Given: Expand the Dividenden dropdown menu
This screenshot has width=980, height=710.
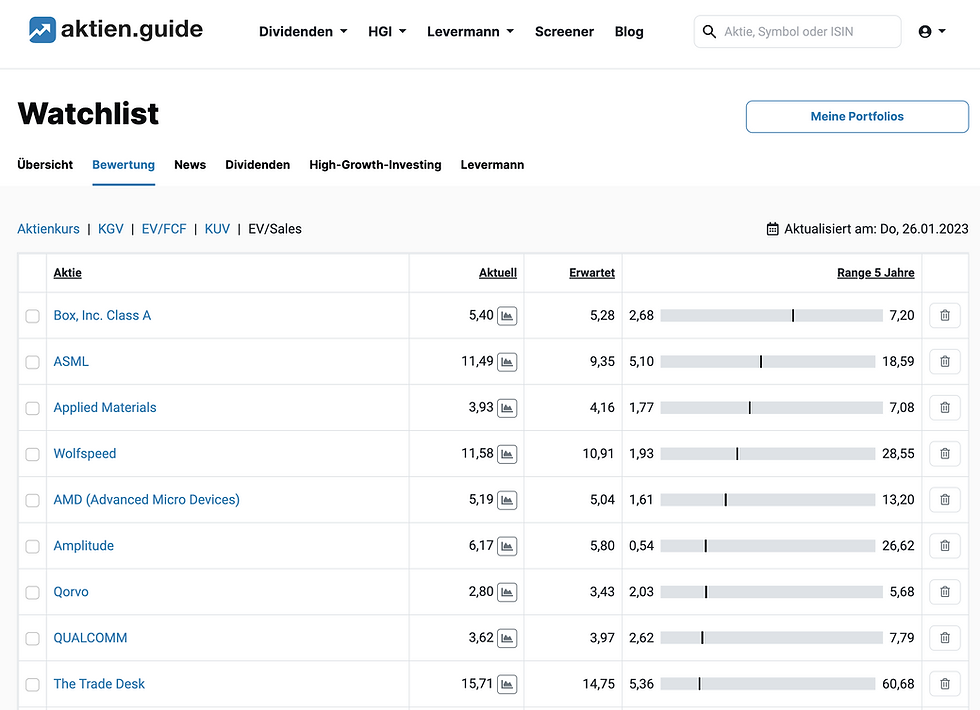Looking at the screenshot, I should (x=303, y=31).
